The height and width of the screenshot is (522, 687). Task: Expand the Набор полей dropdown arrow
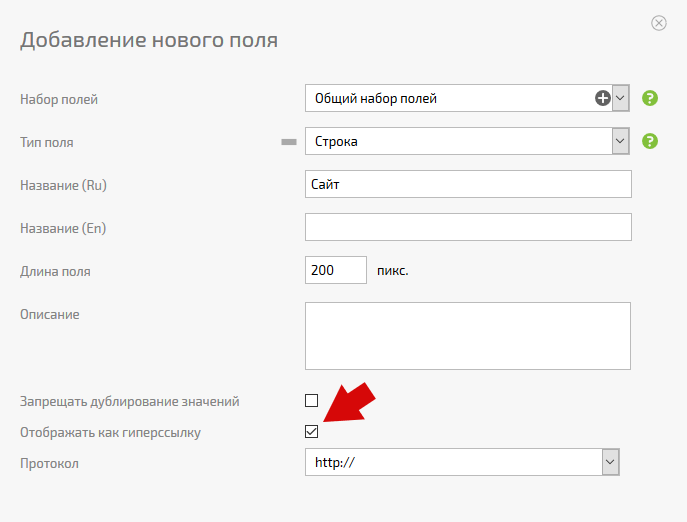620,98
